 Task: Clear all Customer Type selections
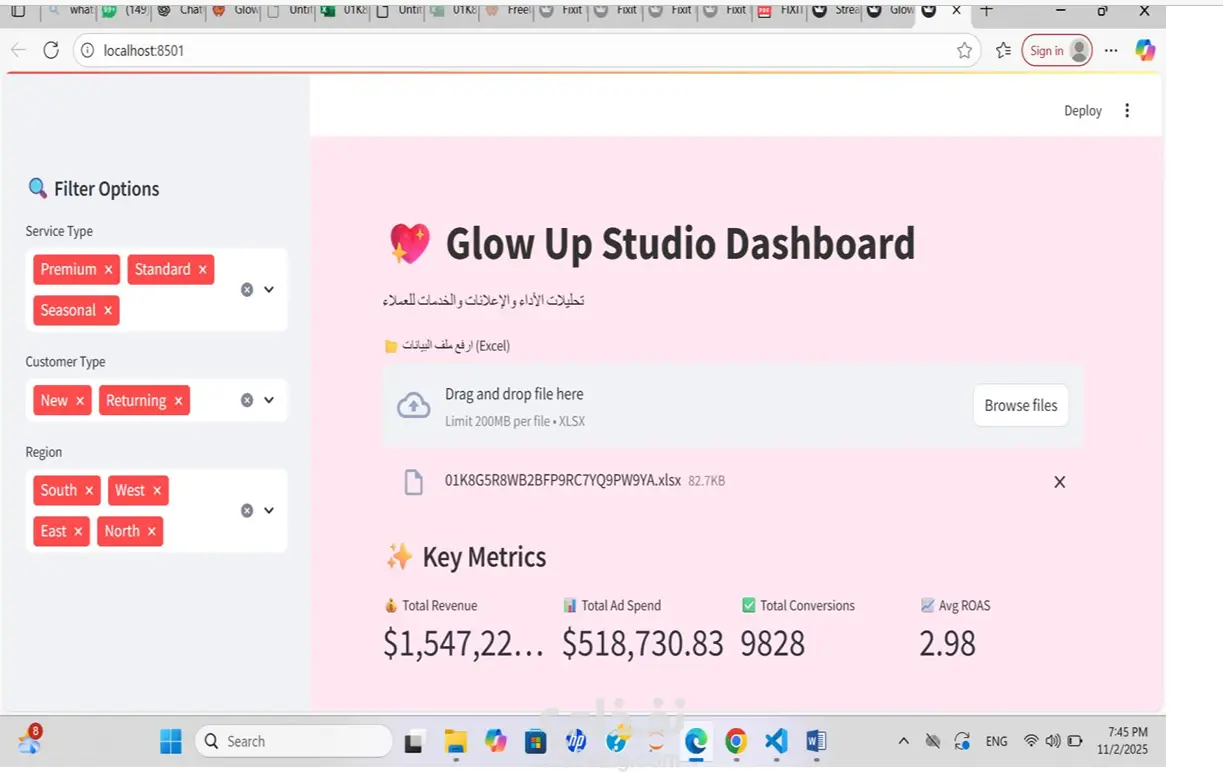(x=247, y=400)
